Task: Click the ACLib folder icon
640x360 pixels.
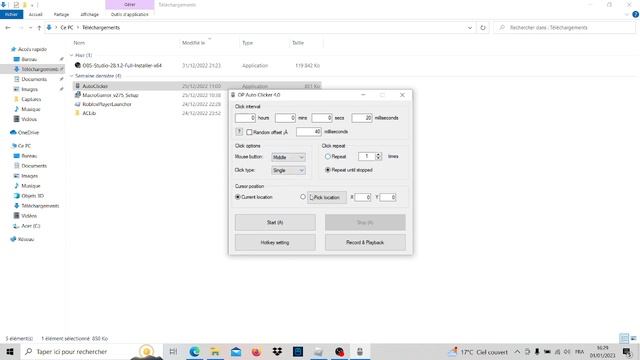Action: point(78,113)
